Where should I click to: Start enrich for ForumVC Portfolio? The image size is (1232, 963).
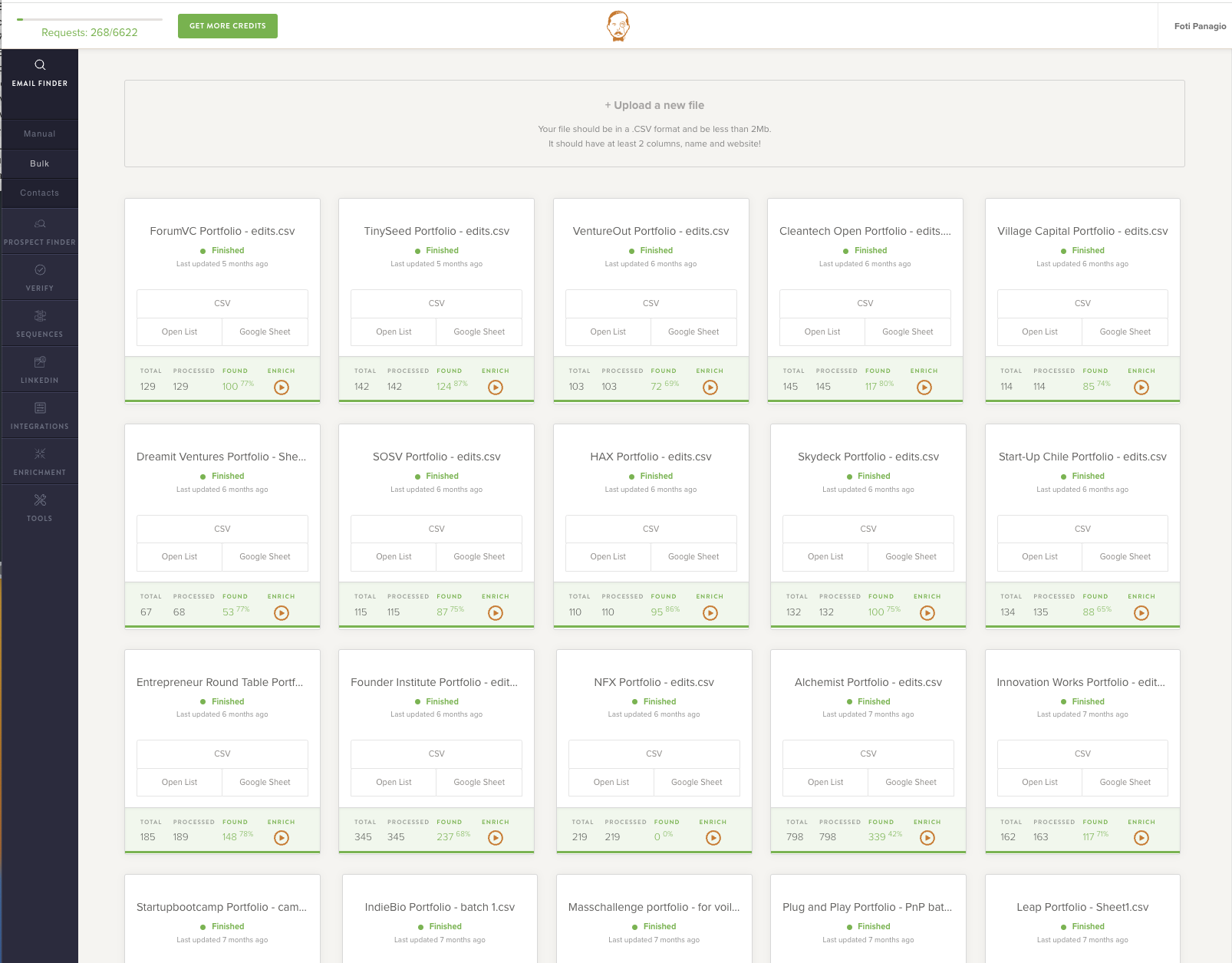point(282,388)
